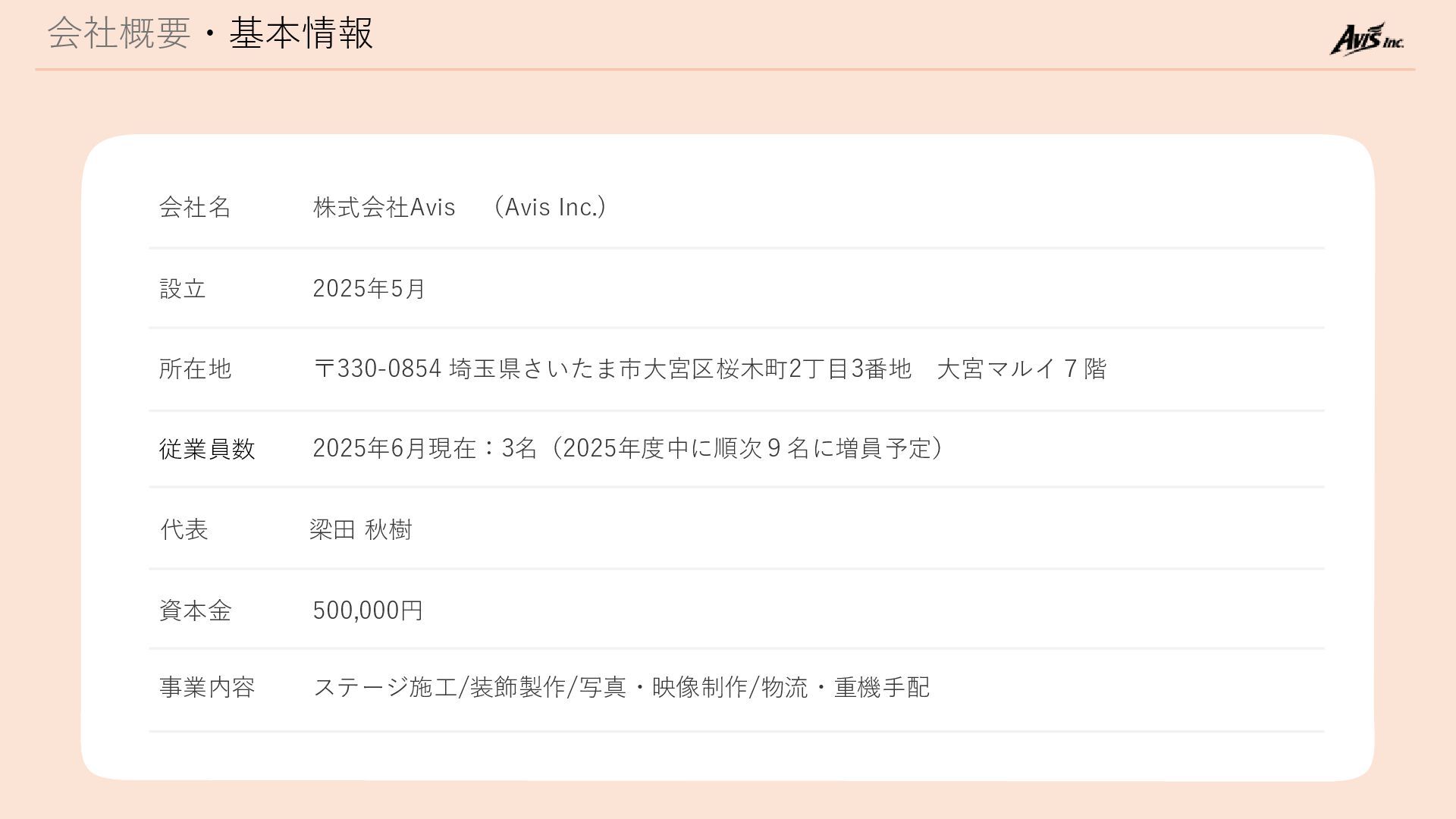Click the Avis Inc. logo
This screenshot has height=819, width=1456.
pyautogui.click(x=1367, y=39)
